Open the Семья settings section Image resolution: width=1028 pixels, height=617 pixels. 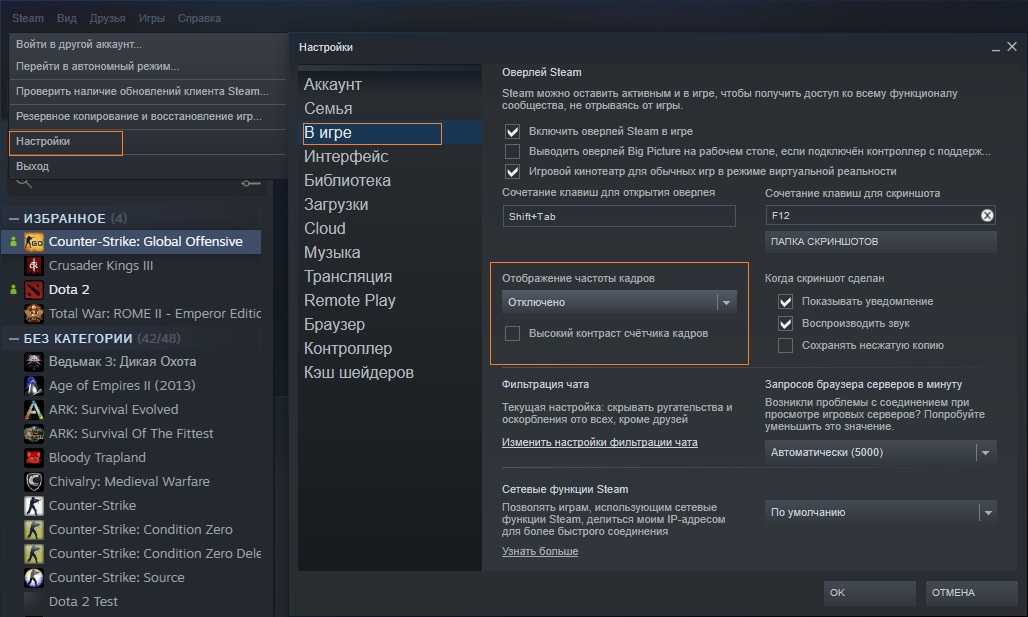[328, 109]
